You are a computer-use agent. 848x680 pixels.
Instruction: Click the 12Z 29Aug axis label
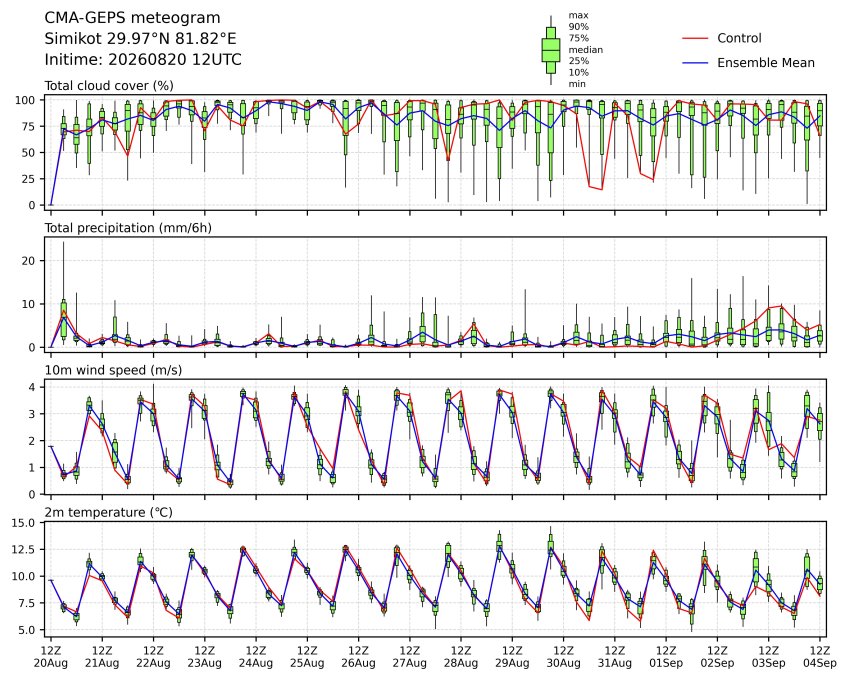(x=512, y=657)
